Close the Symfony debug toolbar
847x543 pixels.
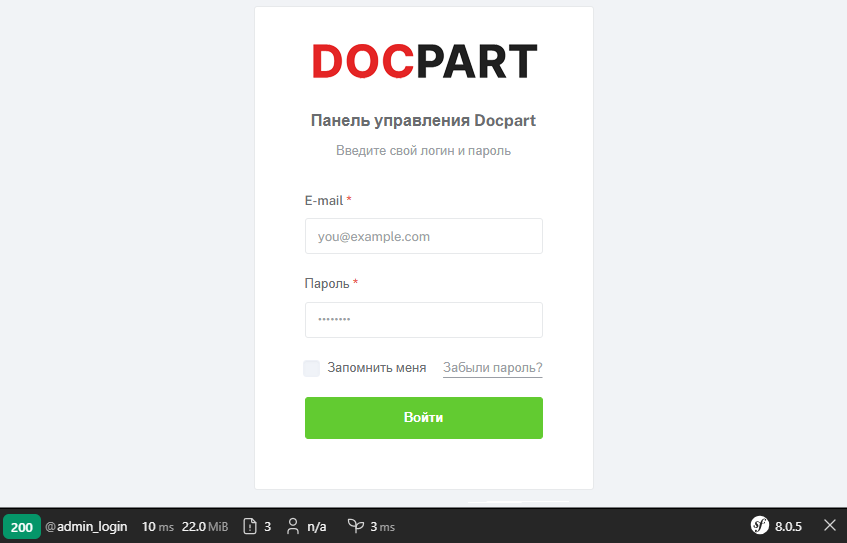[x=830, y=525]
